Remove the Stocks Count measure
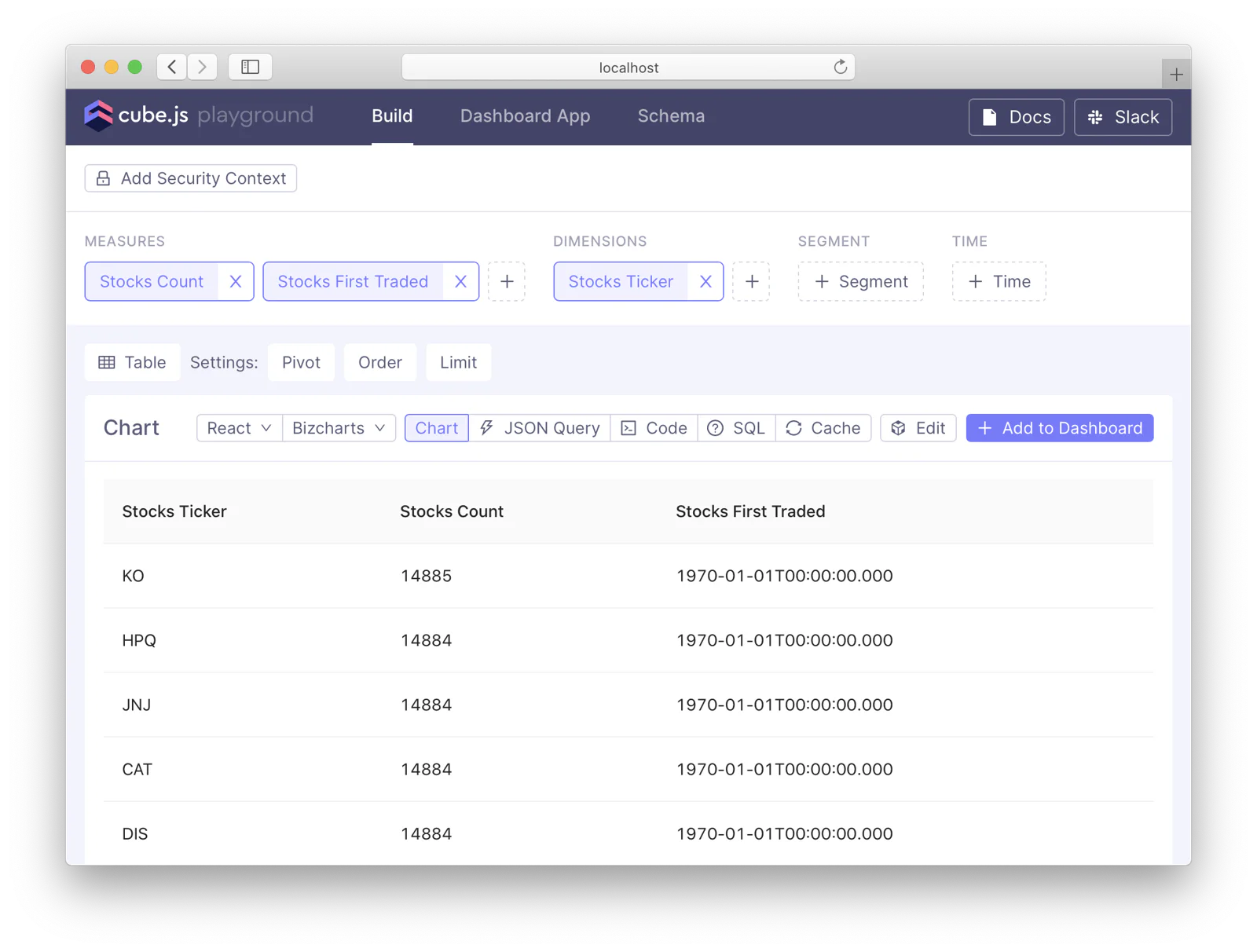 235,281
